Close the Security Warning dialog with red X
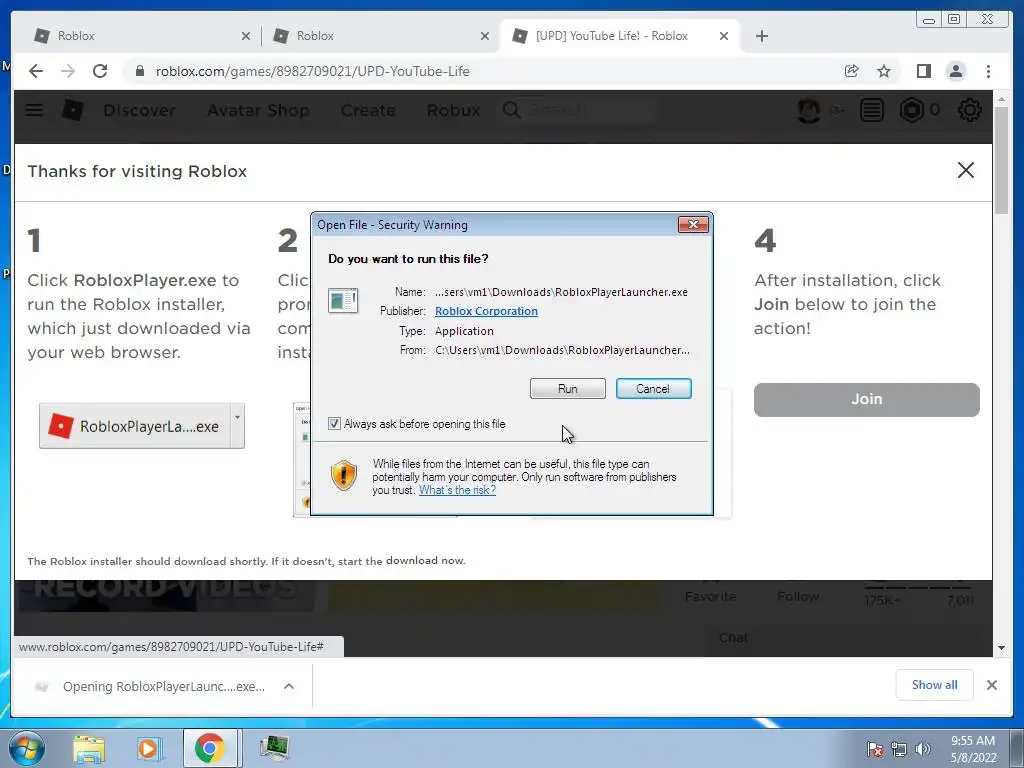Screen dimensions: 1024x768 (x=693, y=225)
